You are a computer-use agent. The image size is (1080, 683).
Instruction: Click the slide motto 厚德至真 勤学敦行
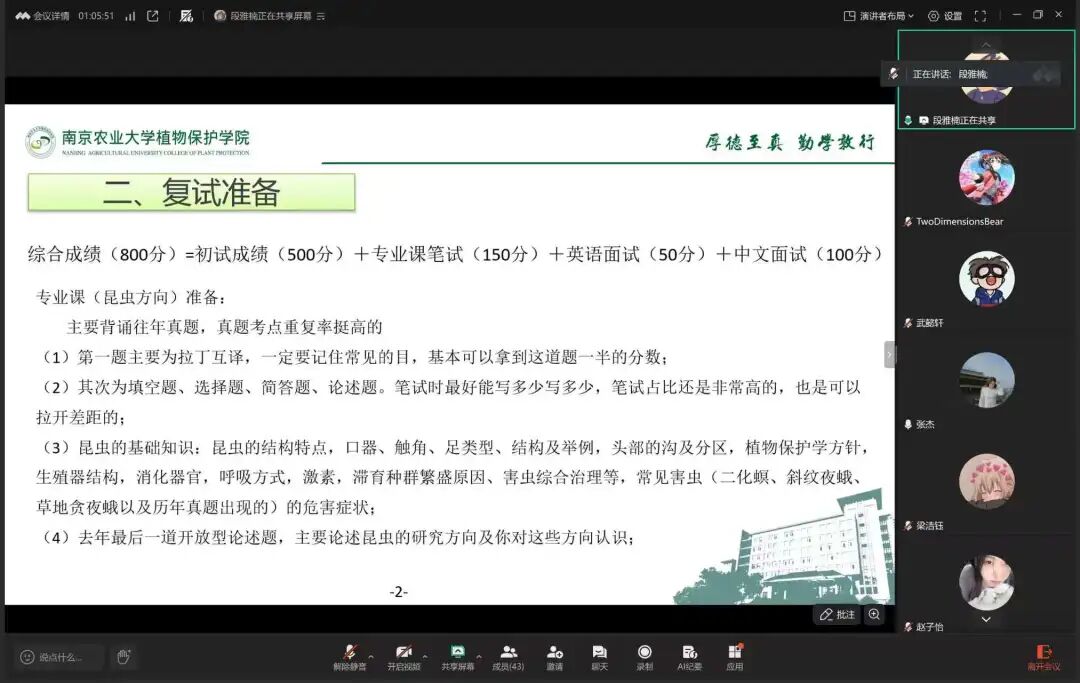[790, 143]
